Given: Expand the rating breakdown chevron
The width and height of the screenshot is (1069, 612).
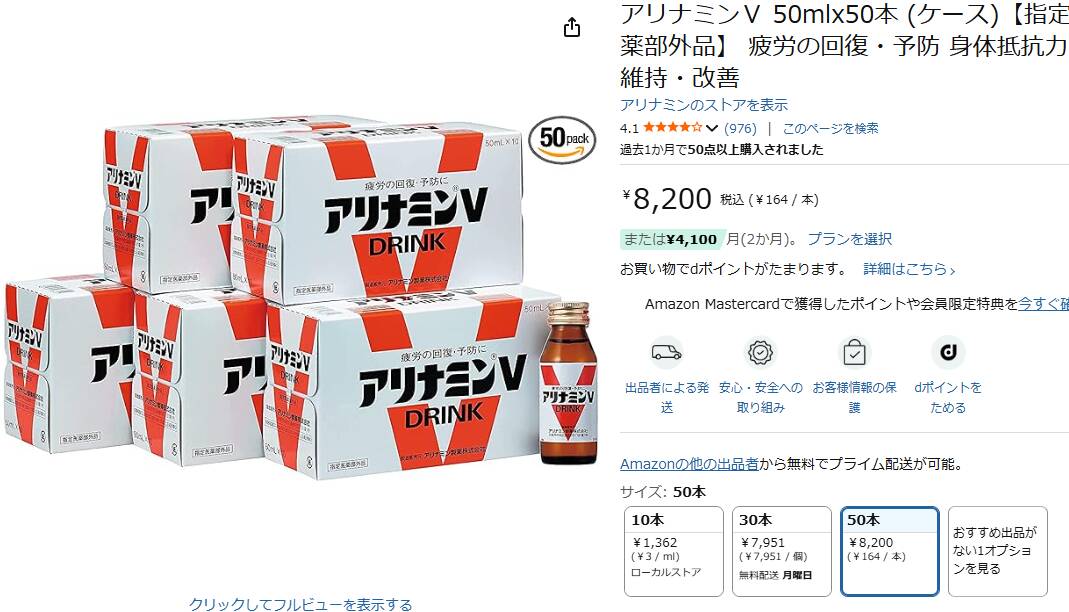Looking at the screenshot, I should 712,128.
